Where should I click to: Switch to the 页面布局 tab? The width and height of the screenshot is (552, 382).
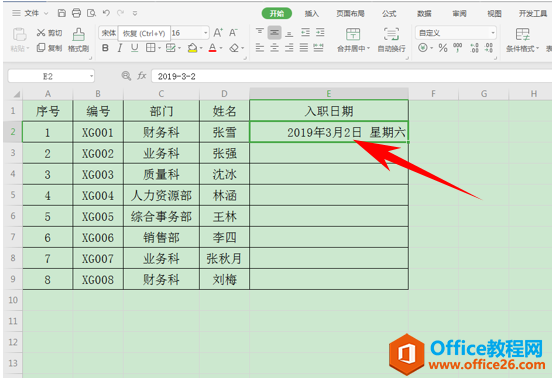350,13
